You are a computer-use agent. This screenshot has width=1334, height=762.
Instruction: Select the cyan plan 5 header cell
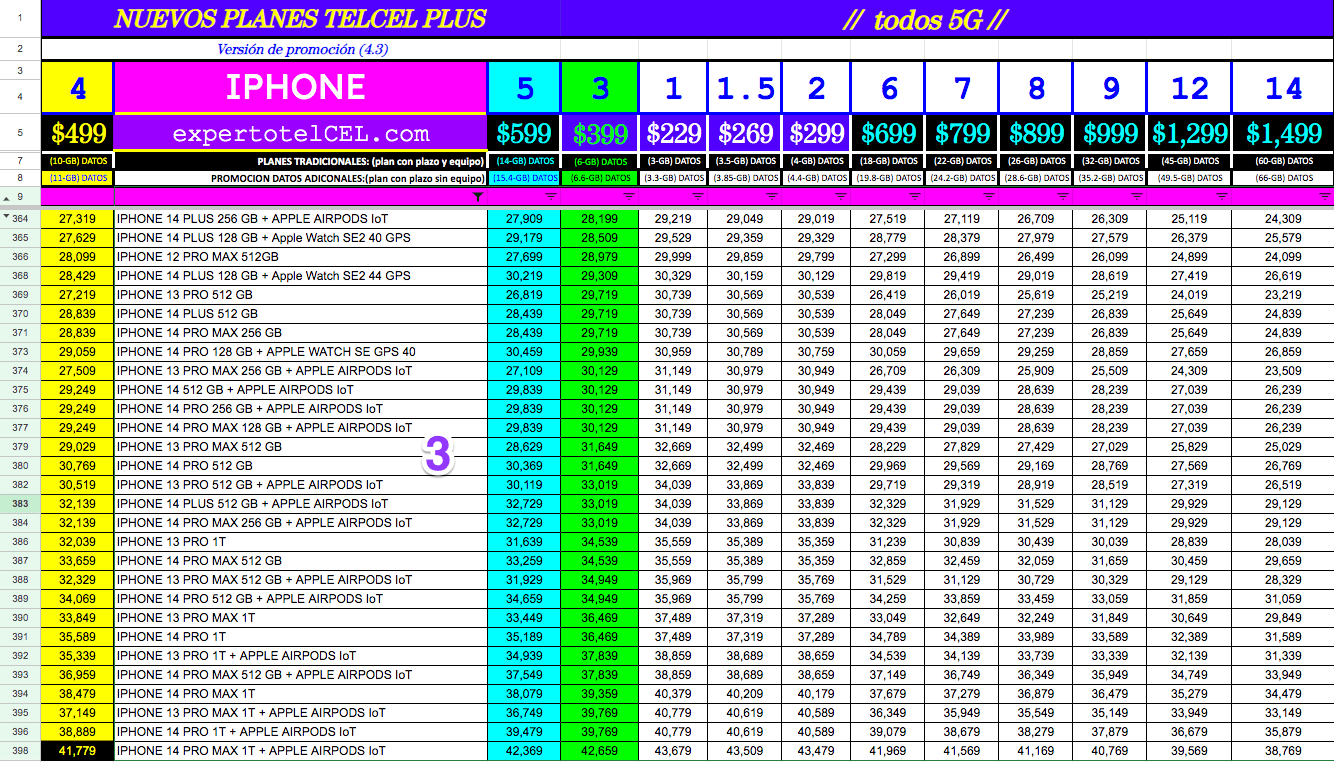coord(525,87)
